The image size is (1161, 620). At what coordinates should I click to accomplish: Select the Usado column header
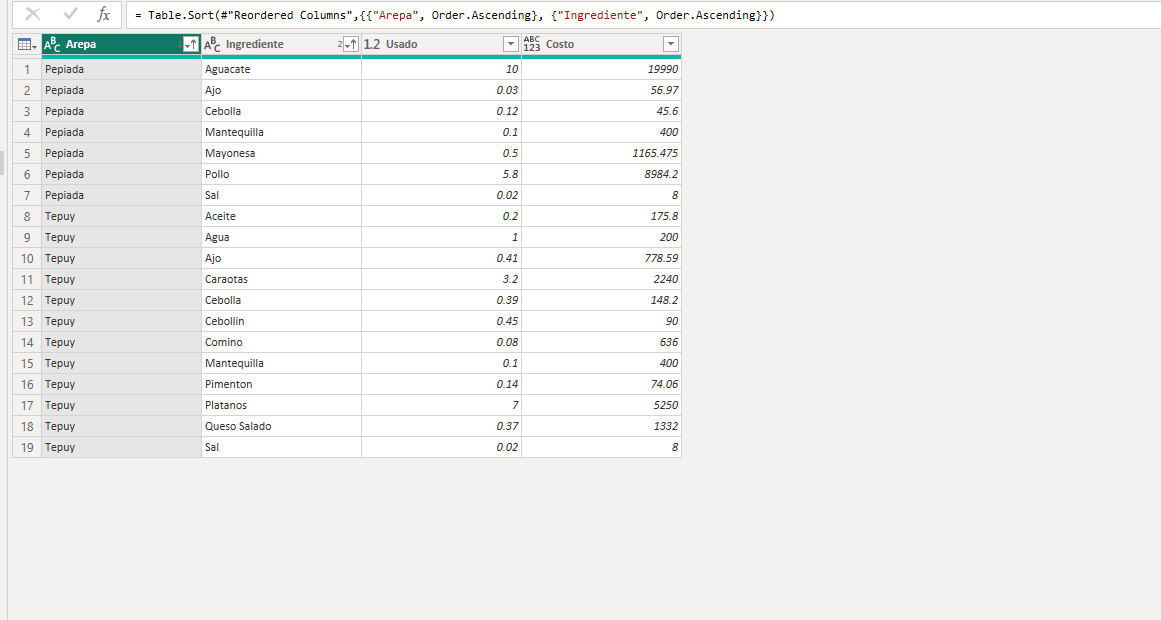point(441,44)
